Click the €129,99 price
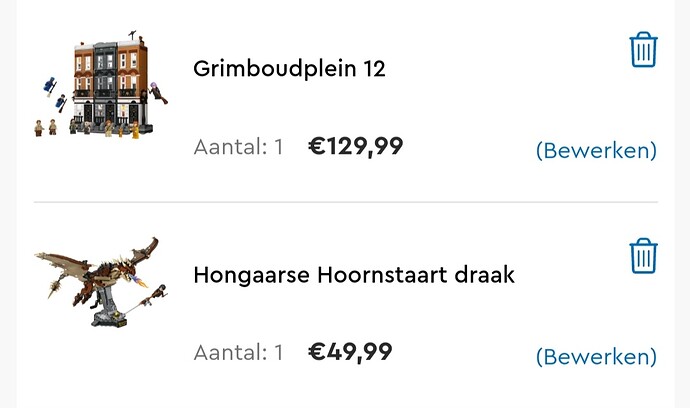This screenshot has height=408, width=690. 356,147
